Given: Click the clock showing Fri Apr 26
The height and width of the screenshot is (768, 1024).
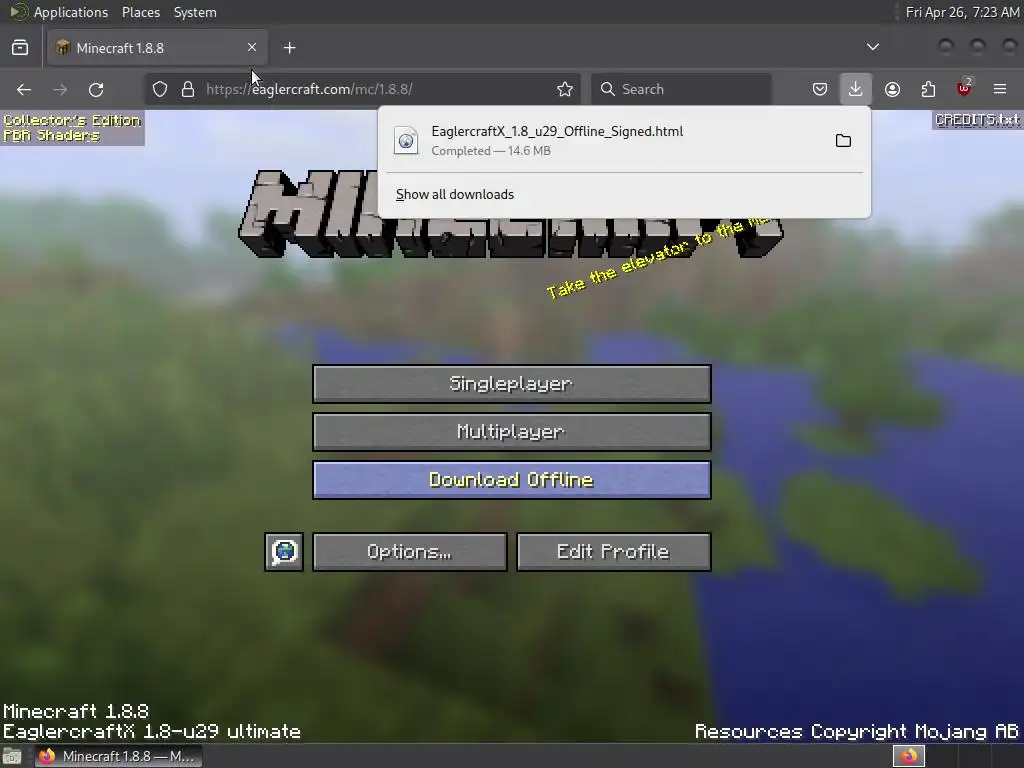Looking at the screenshot, I should [962, 12].
